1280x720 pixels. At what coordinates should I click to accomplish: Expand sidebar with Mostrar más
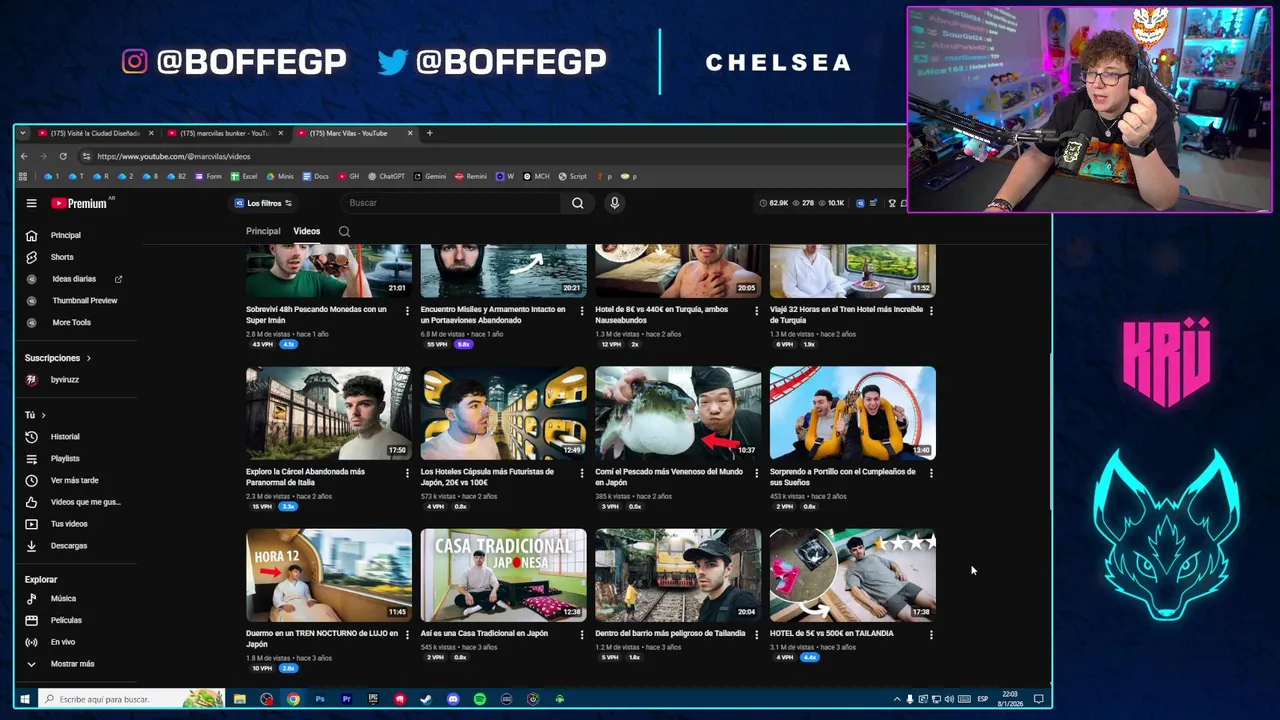[72, 664]
